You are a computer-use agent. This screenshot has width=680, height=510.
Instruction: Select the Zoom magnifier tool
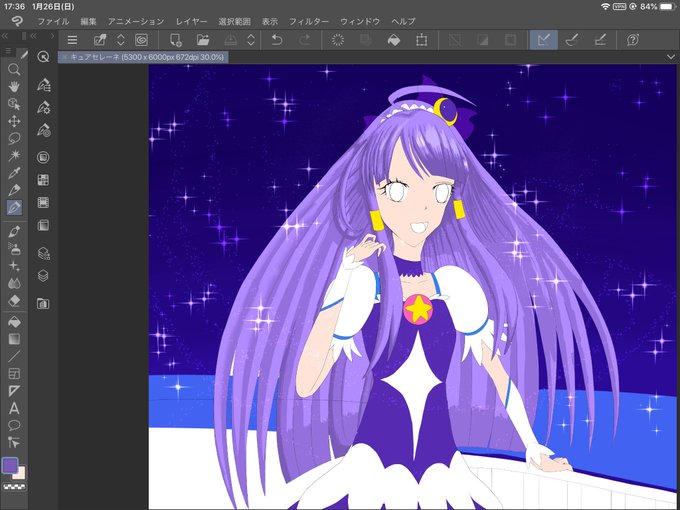pos(14,69)
